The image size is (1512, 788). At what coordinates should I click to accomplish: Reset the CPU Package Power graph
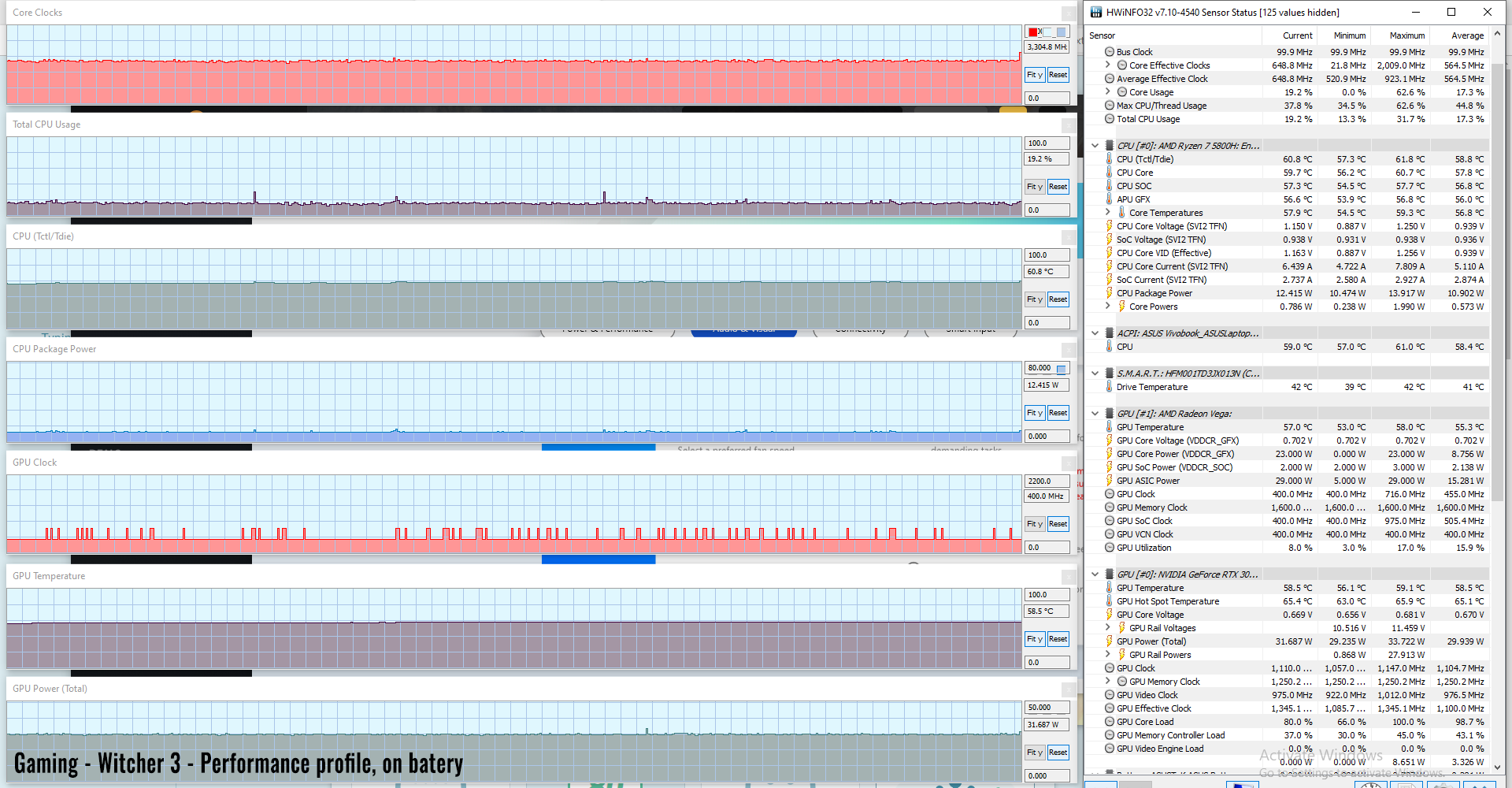click(x=1058, y=413)
